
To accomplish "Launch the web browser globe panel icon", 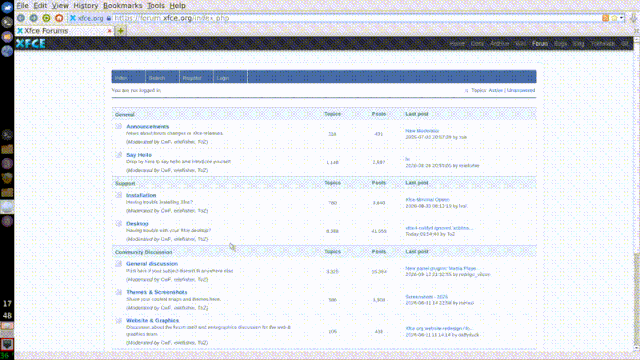I will coord(7,51).
